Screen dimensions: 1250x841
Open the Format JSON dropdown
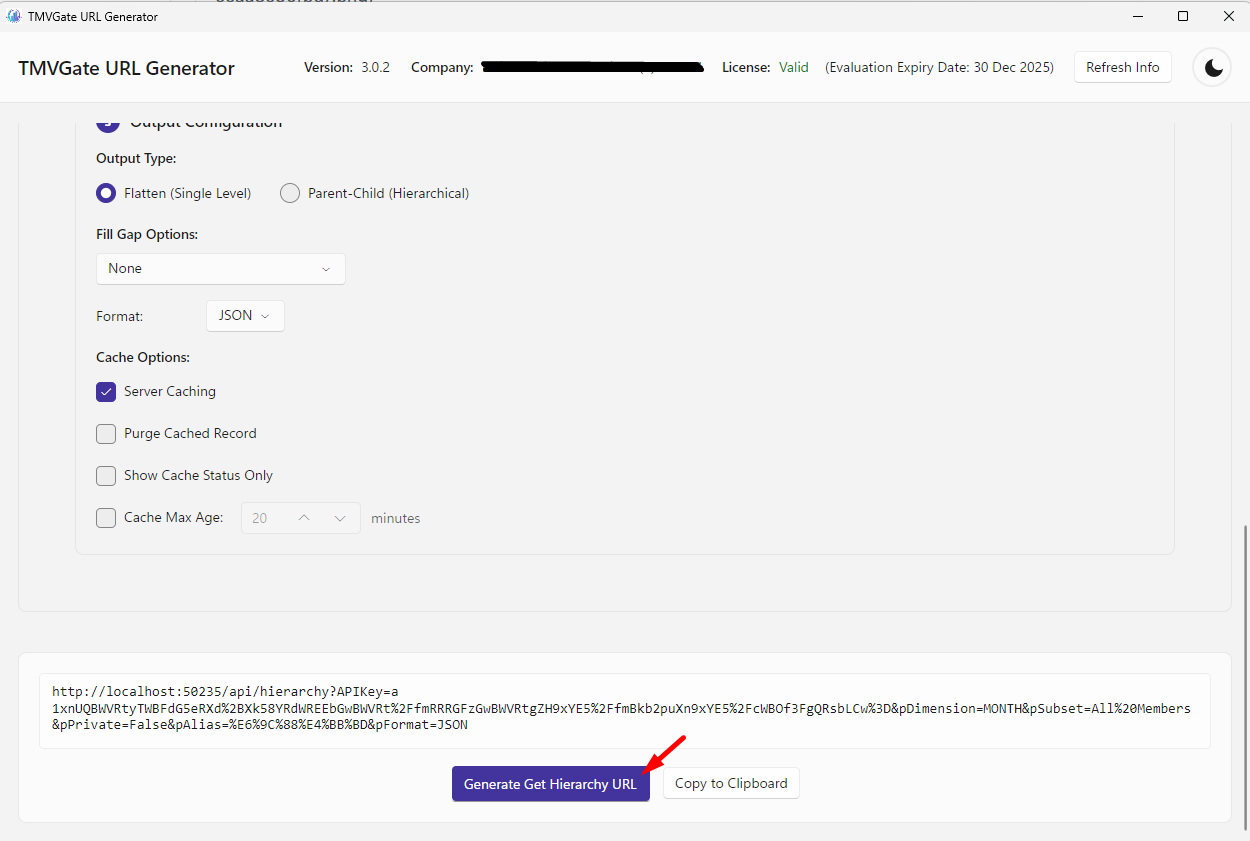(x=245, y=315)
